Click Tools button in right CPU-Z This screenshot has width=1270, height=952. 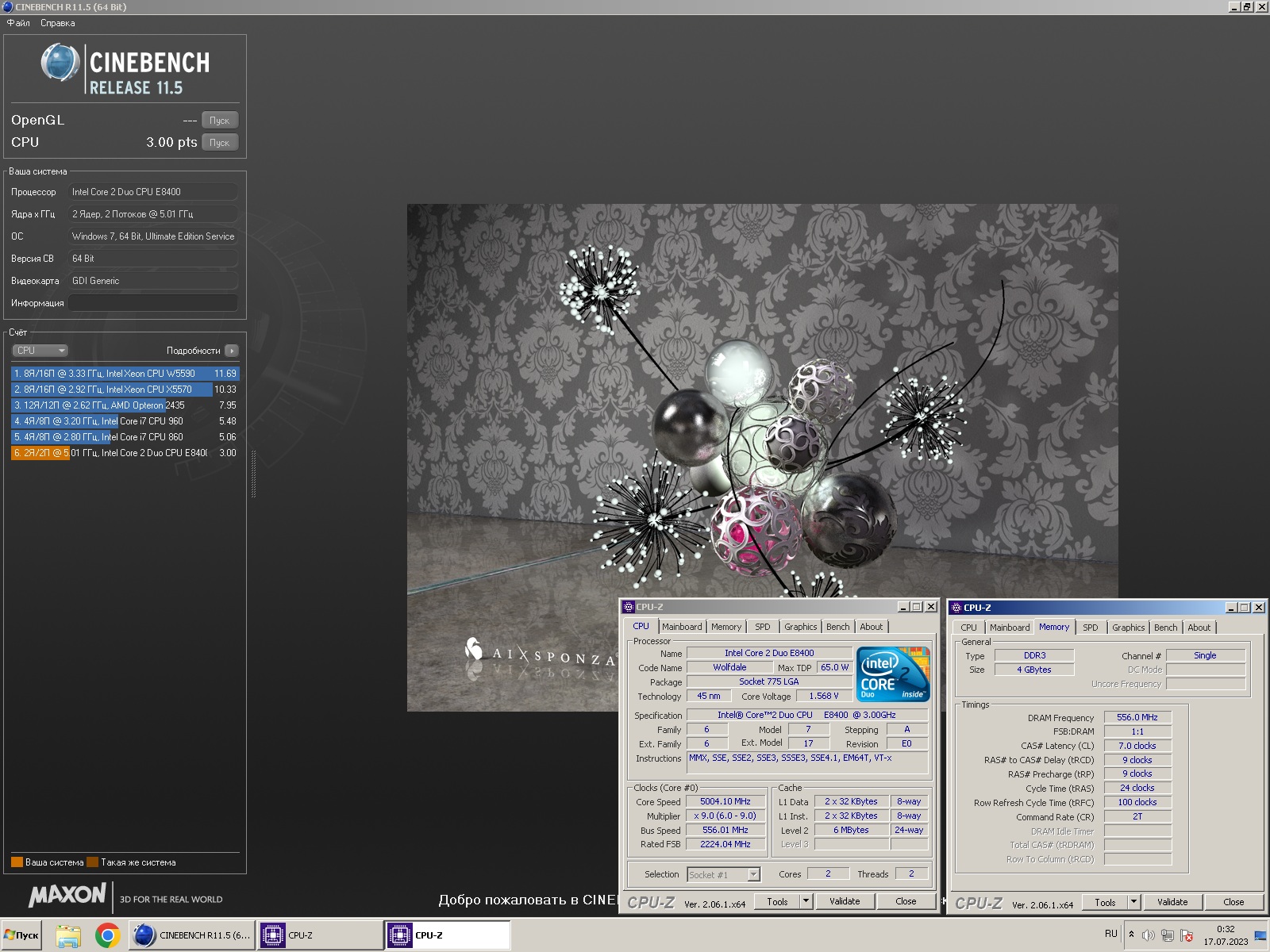[1105, 902]
